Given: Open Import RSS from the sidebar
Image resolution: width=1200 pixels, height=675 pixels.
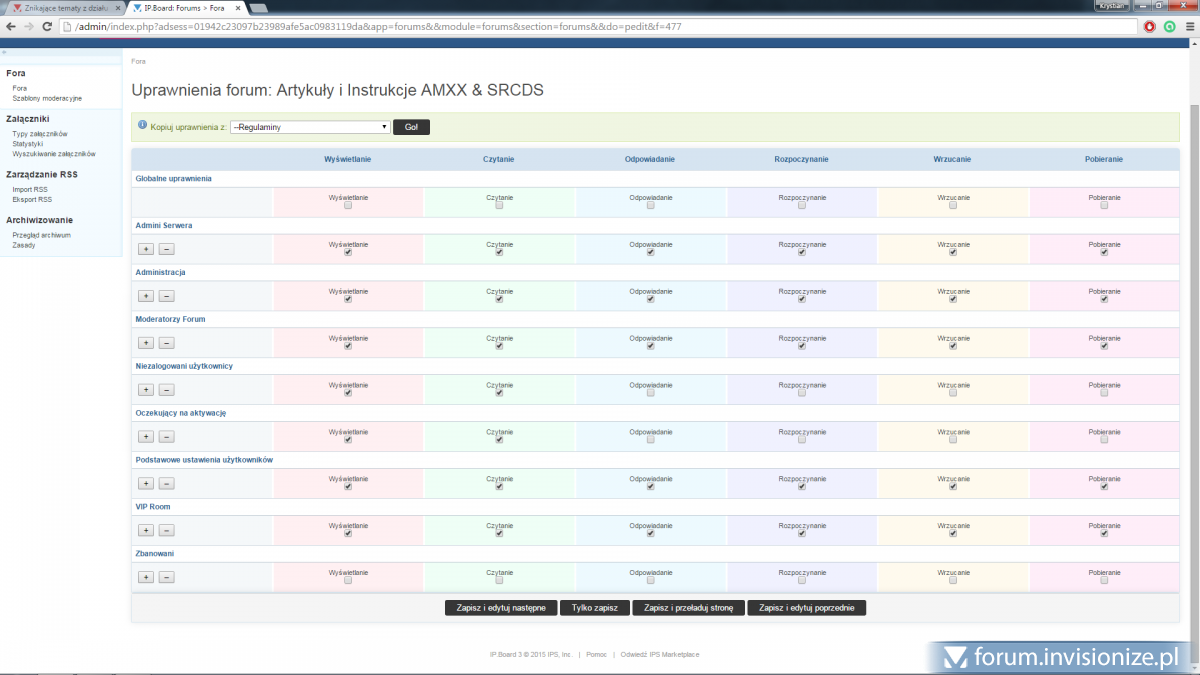Looking at the screenshot, I should [x=30, y=189].
